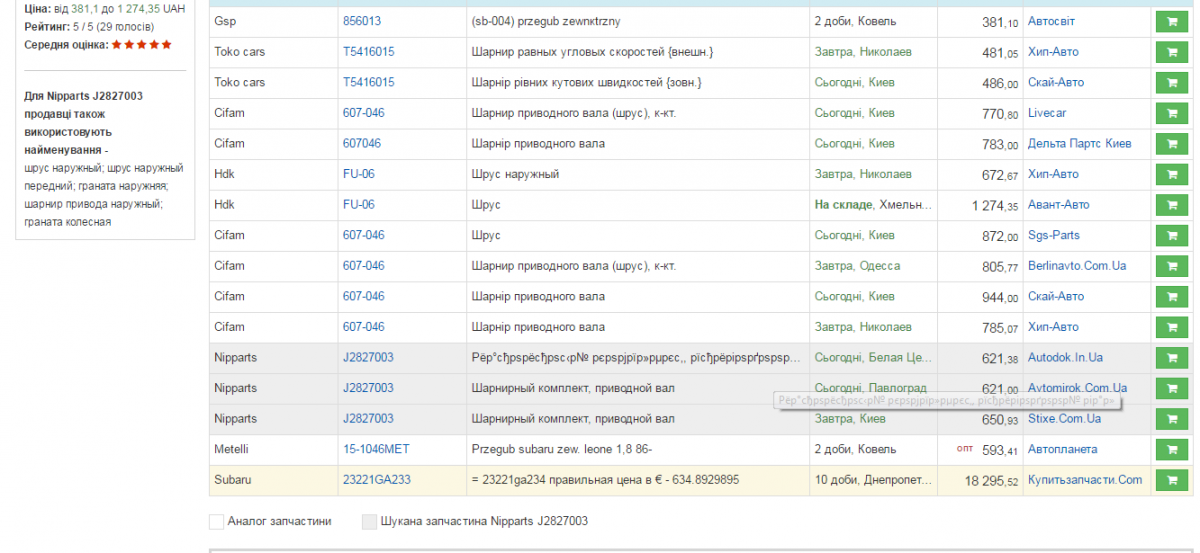The image size is (1200, 553).
Task: Add Stixe.Com.Ua offer to cart
Action: [1171, 419]
